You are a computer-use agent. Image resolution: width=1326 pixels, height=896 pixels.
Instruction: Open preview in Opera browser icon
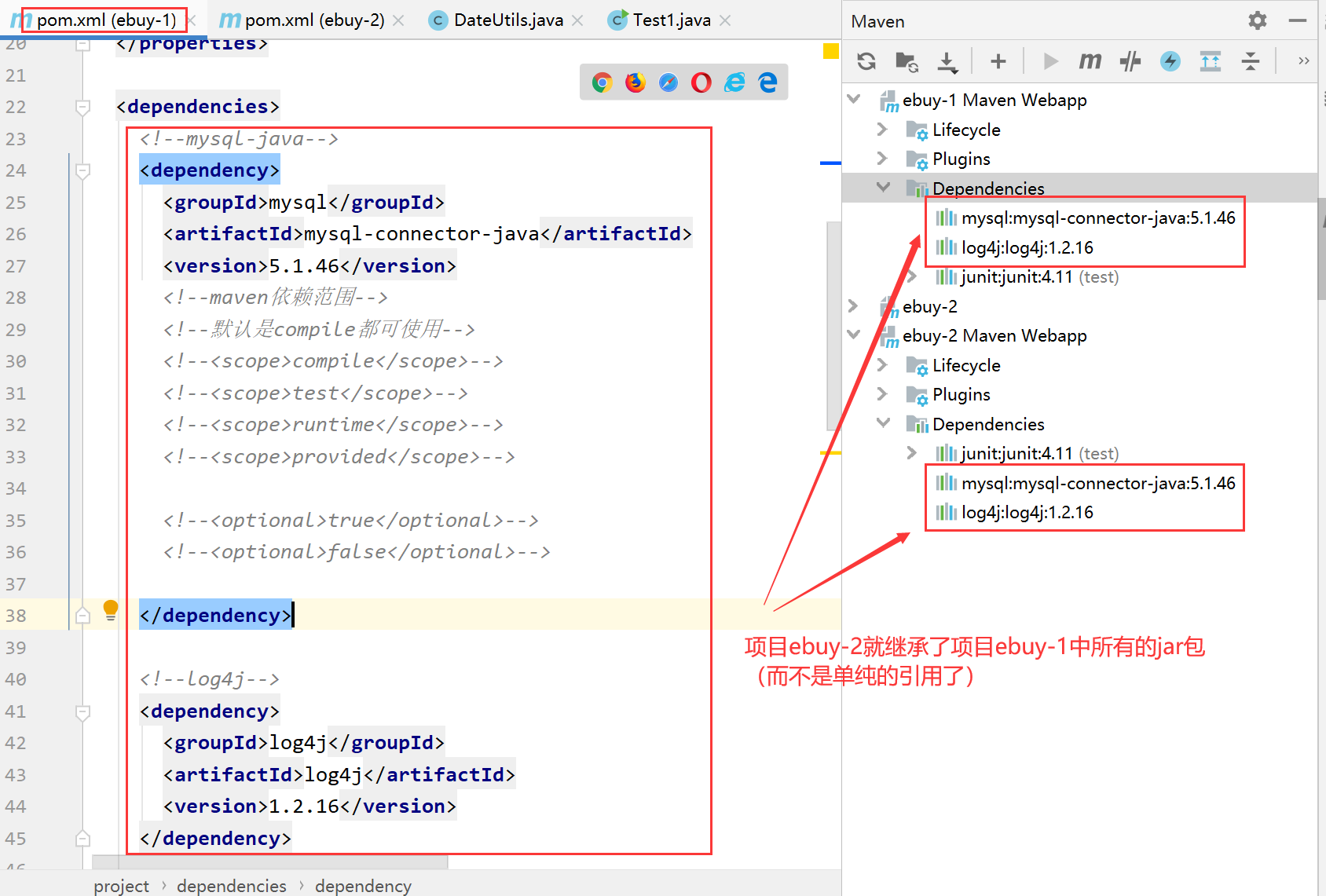701,82
